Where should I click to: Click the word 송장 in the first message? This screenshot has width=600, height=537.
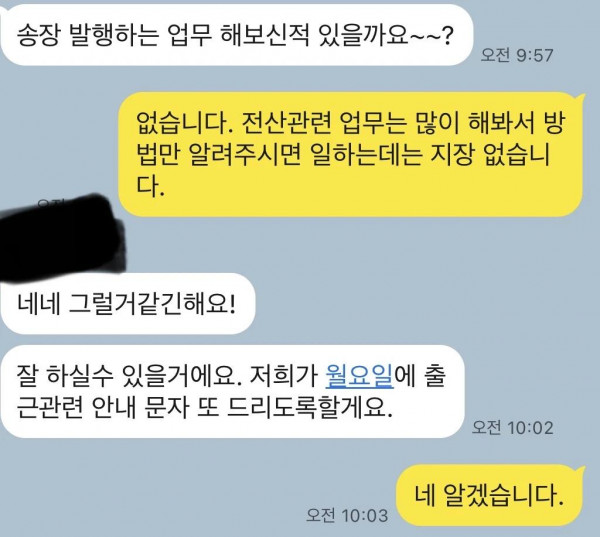tap(38, 35)
